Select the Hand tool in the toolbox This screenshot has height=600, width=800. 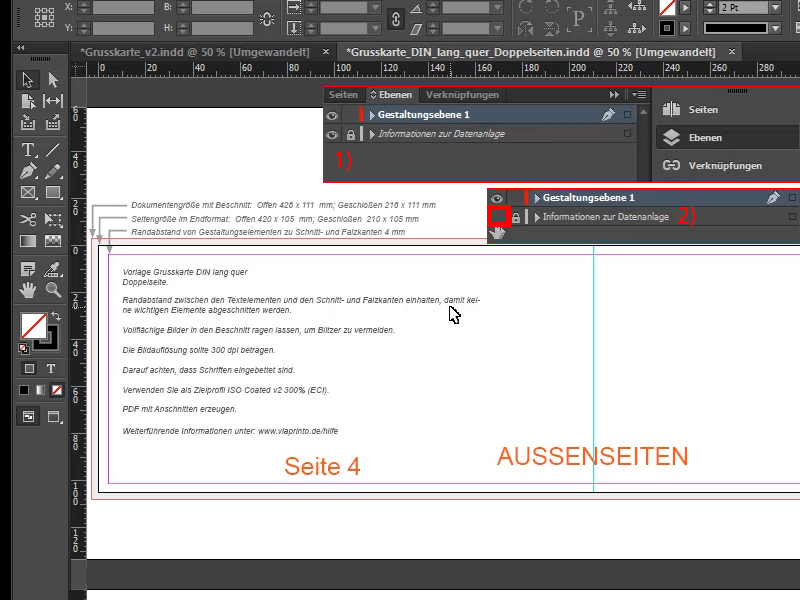pyautogui.click(x=28, y=290)
